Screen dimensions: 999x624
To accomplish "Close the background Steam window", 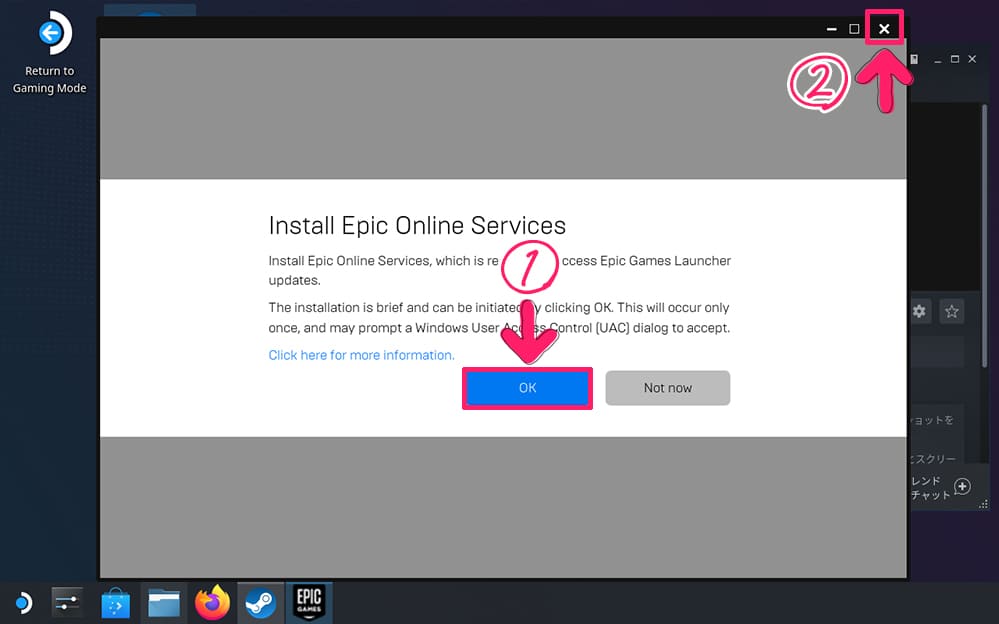I will tap(972, 59).
